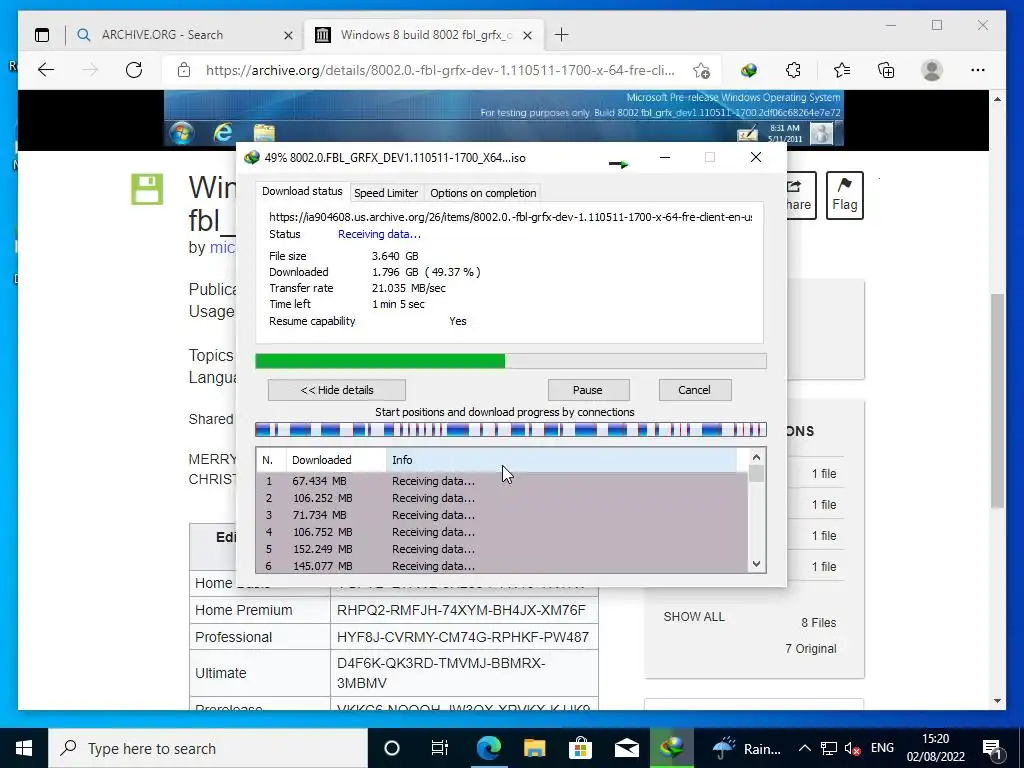Open Favorites list icon in Edge

click(x=842, y=70)
